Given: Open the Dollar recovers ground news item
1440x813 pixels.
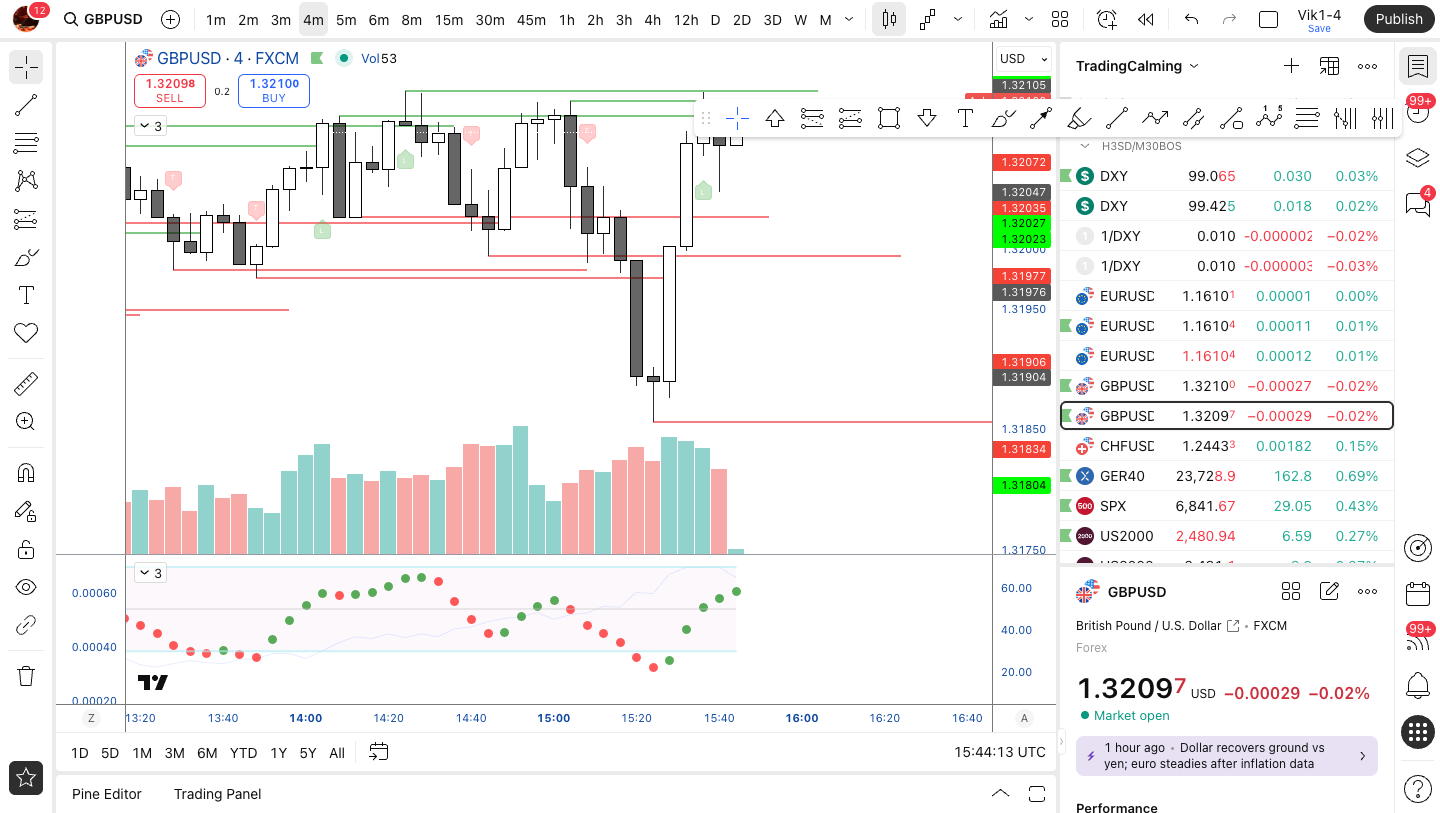Looking at the screenshot, I should (1227, 756).
